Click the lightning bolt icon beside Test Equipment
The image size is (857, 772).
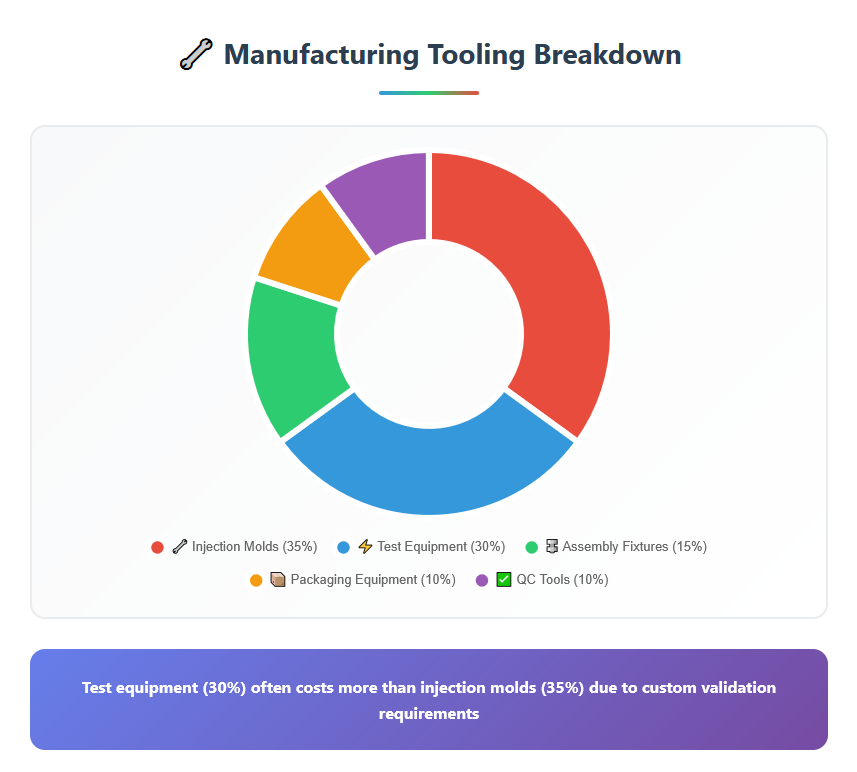pyautogui.click(x=365, y=547)
